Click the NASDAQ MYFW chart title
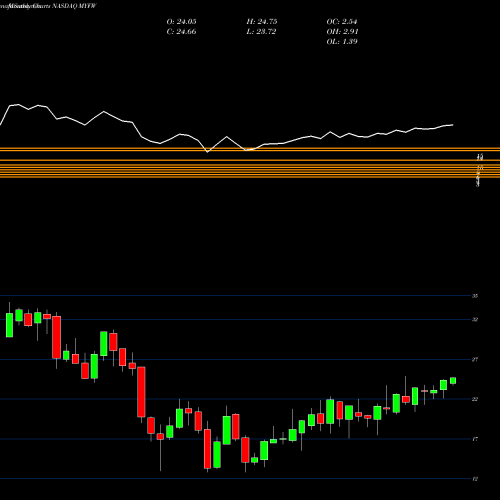 pos(48,6)
